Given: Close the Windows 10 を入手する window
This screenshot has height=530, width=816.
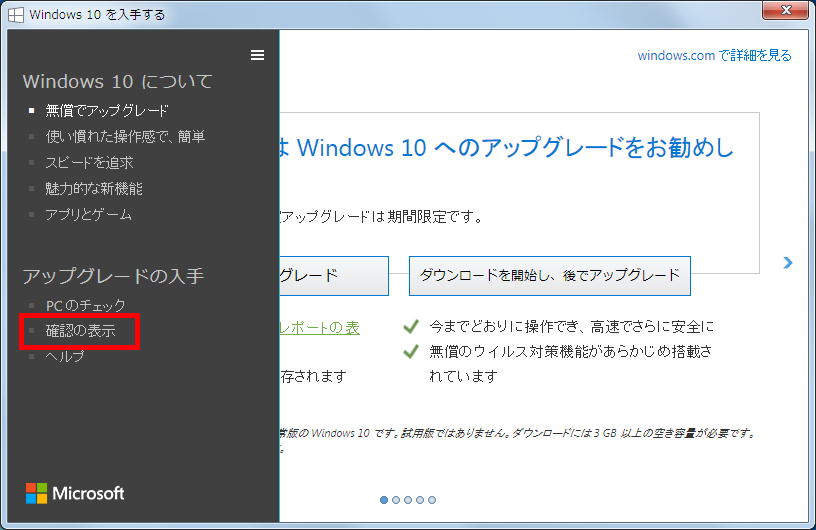Looking at the screenshot, I should 786,10.
